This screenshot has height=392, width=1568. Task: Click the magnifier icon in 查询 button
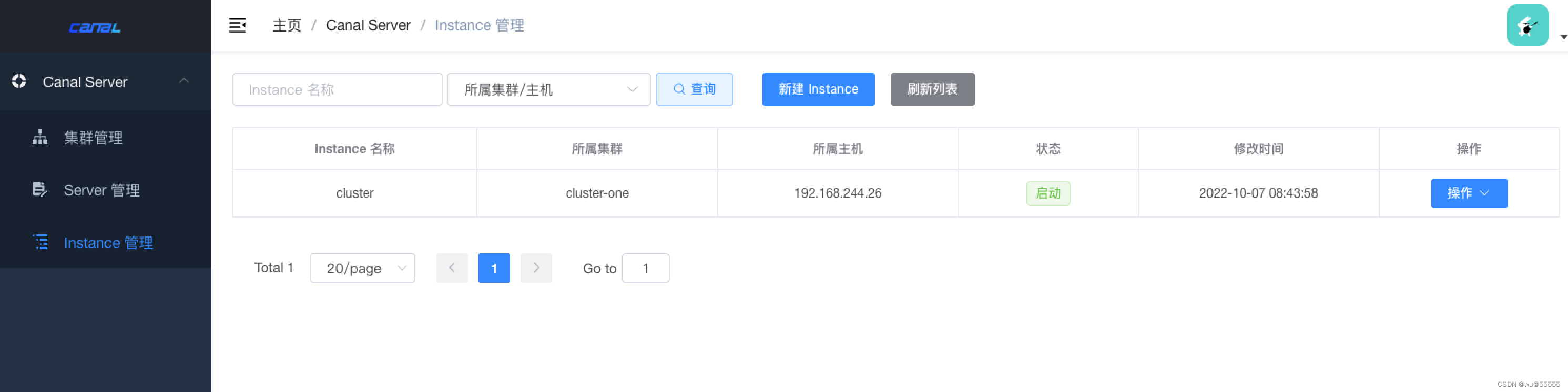679,89
